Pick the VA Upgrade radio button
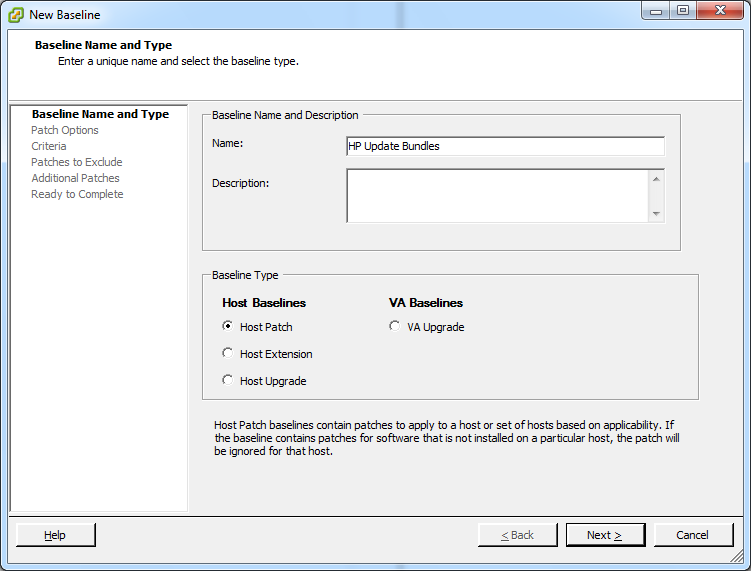Screen dimensions: 751x571 [395, 326]
